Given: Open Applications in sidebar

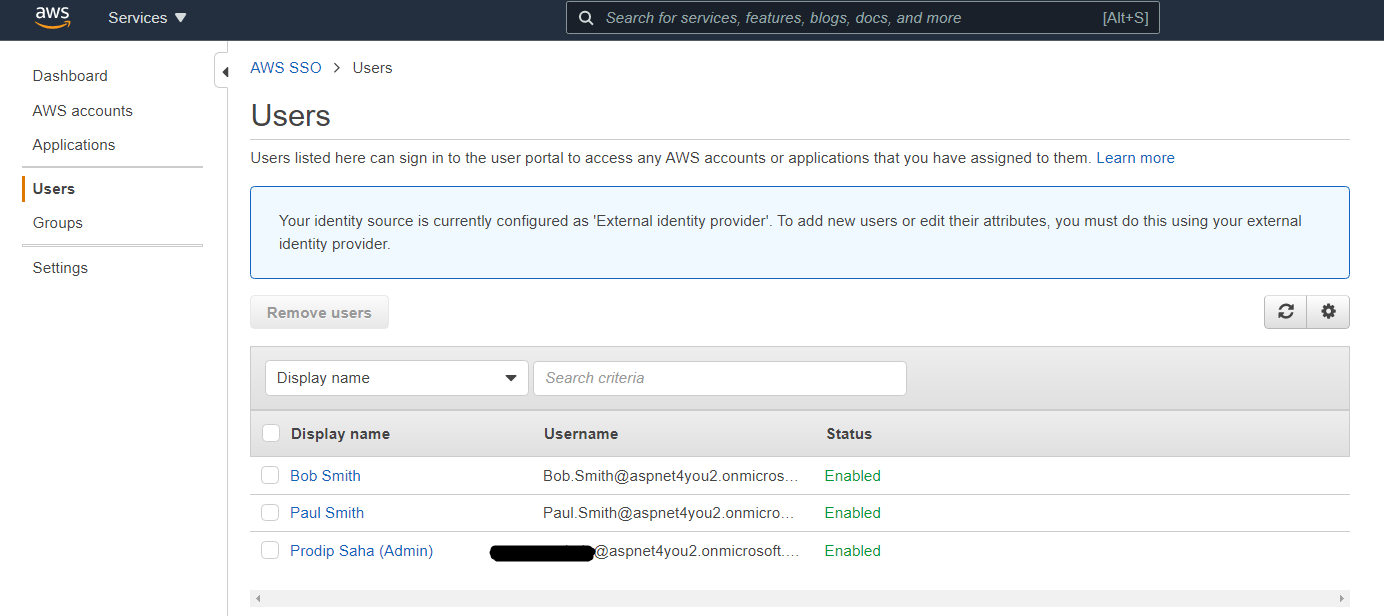Looking at the screenshot, I should coord(74,145).
